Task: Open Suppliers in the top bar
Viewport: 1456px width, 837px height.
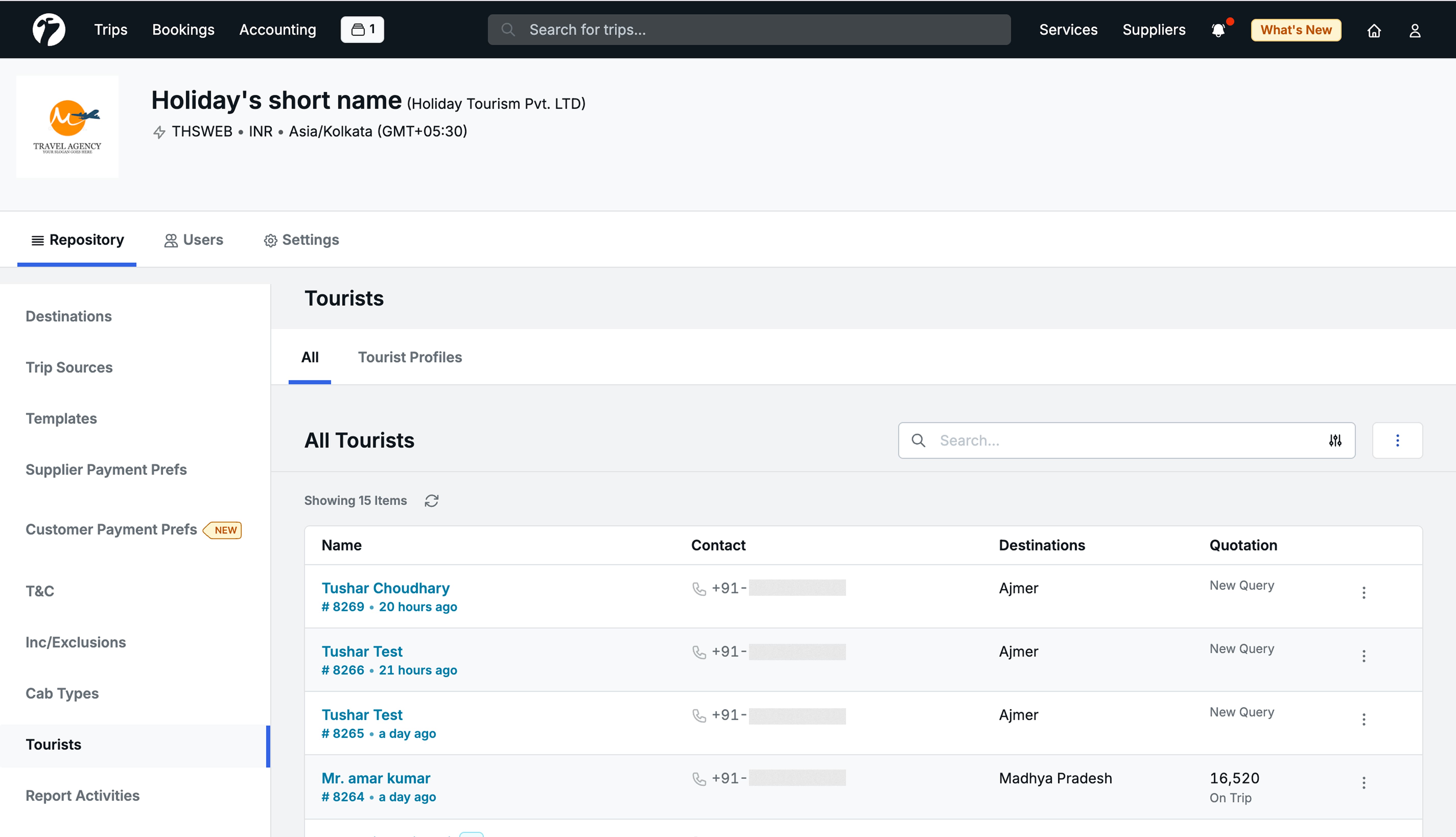Action: point(1154,30)
